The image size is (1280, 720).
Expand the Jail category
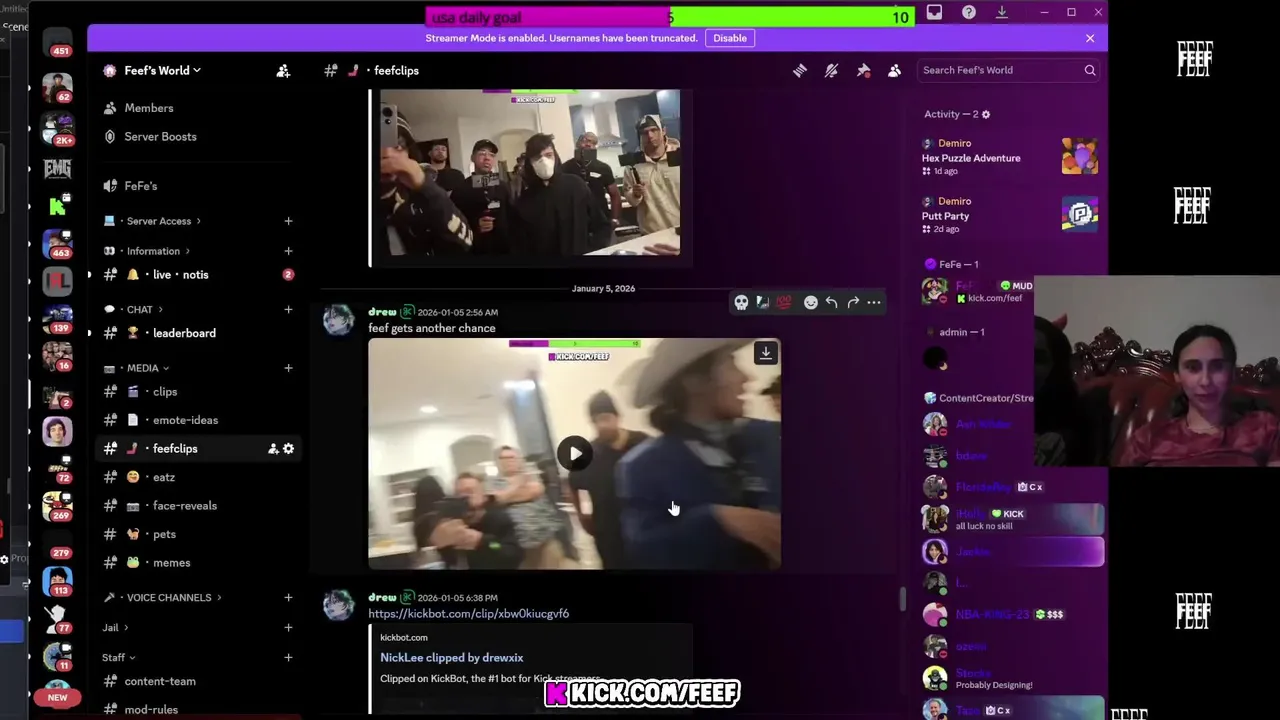click(x=115, y=628)
